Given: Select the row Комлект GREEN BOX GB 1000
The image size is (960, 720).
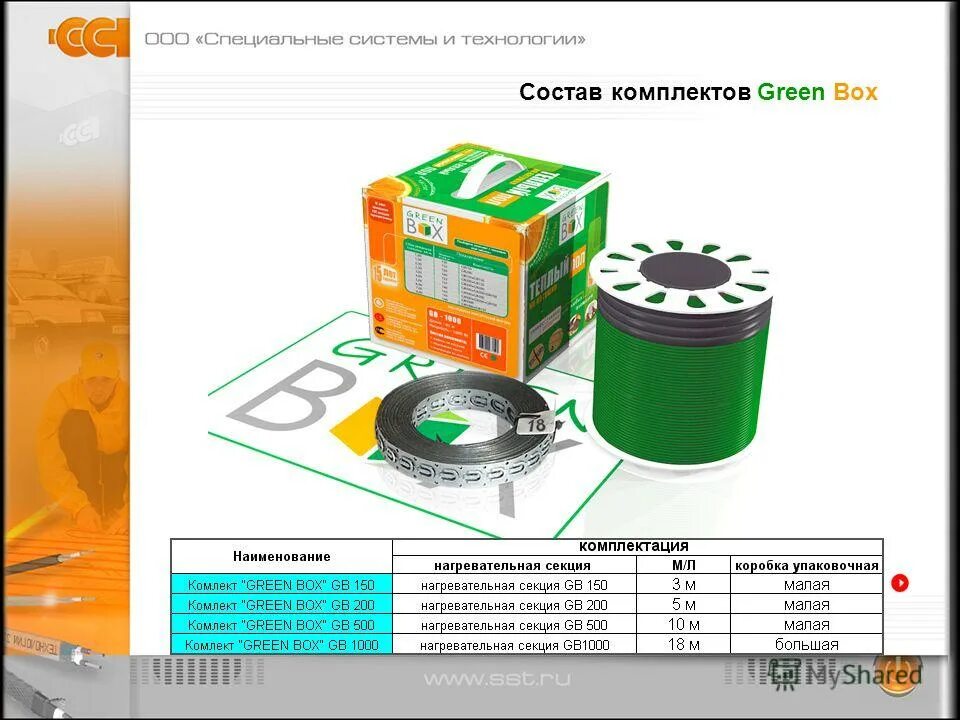Looking at the screenshot, I should tap(282, 644).
